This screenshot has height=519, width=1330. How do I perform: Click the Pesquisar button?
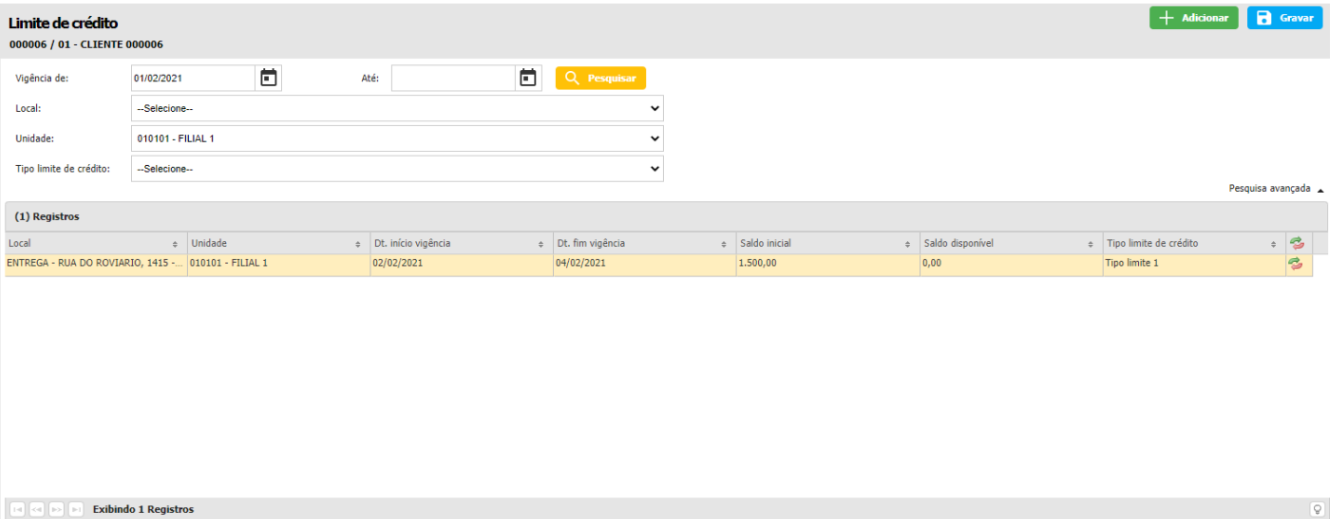pyautogui.click(x=600, y=78)
